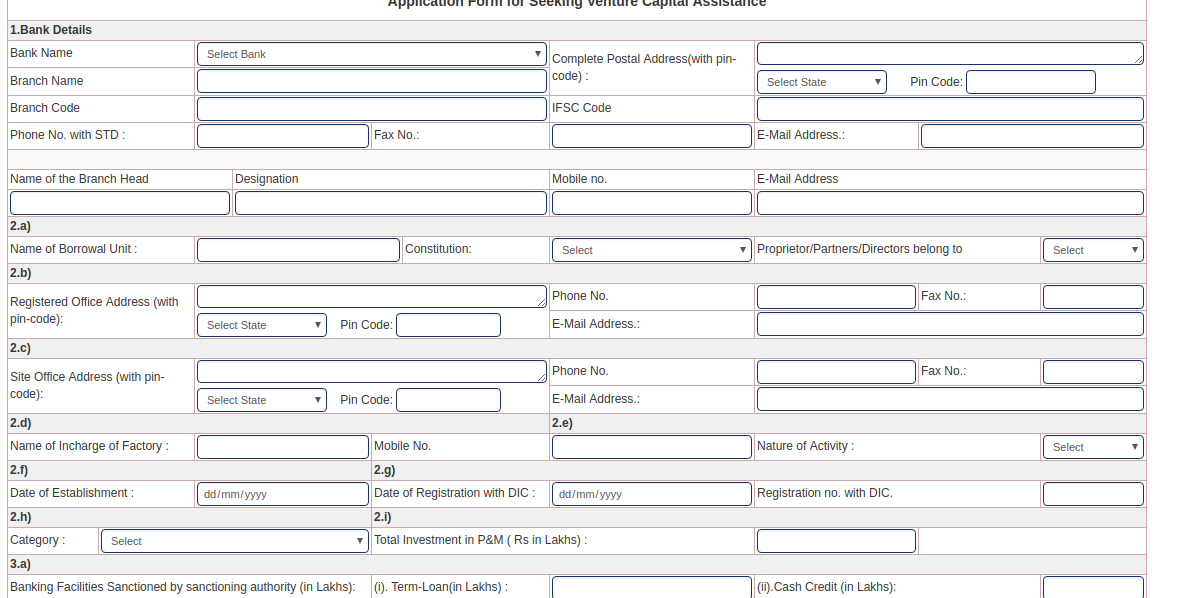Screen dimensions: 1195x598
Task: Choose state for Registered Office Address
Action: tap(261, 325)
